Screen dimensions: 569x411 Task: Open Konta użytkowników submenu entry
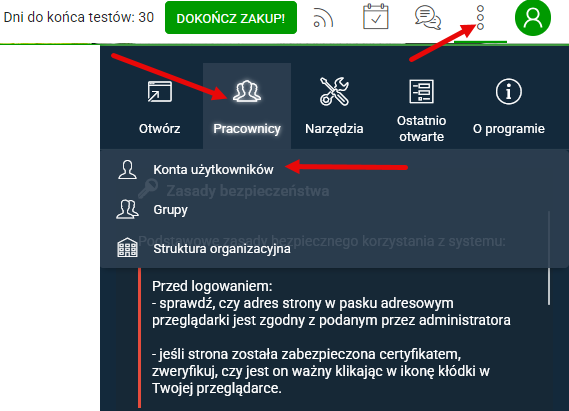pyautogui.click(x=213, y=170)
